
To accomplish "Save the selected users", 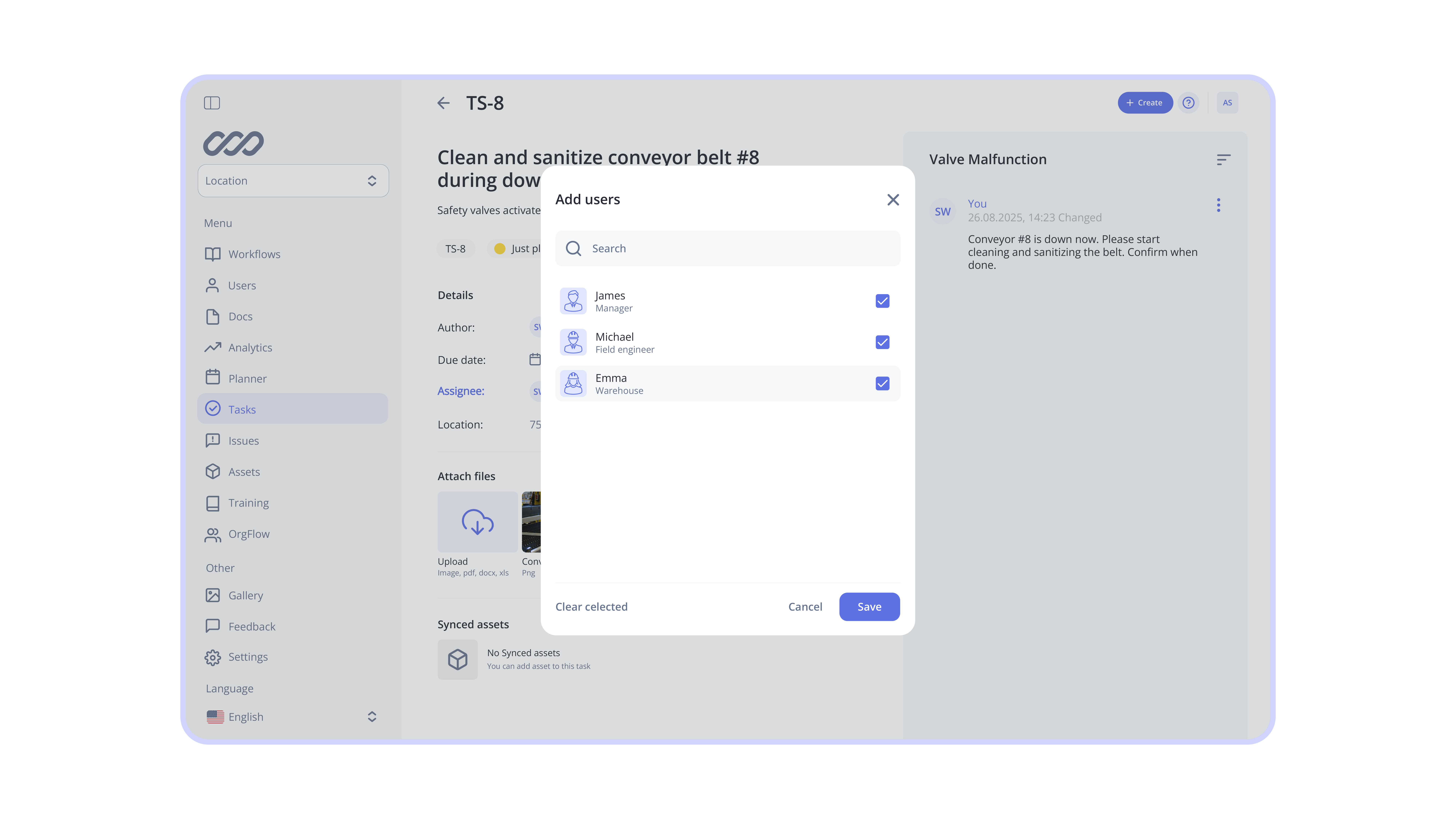I will (x=869, y=607).
